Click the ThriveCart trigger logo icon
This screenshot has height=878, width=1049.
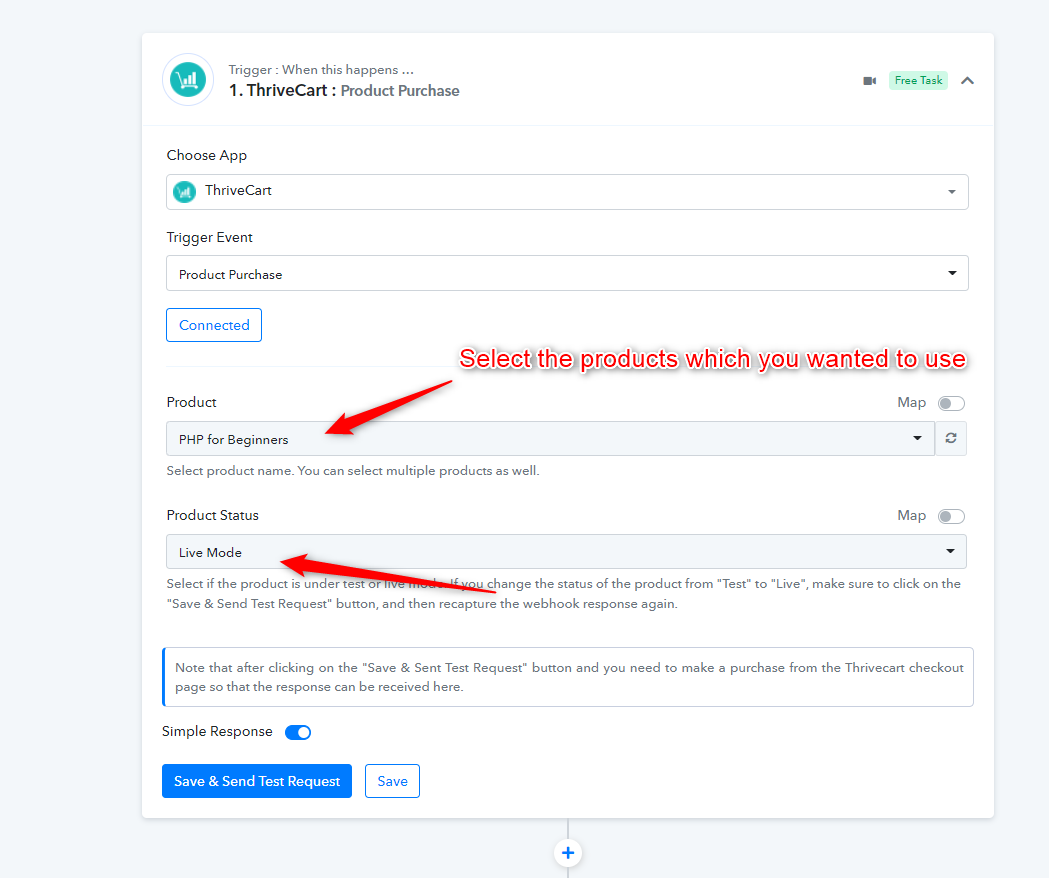pyautogui.click(x=188, y=80)
